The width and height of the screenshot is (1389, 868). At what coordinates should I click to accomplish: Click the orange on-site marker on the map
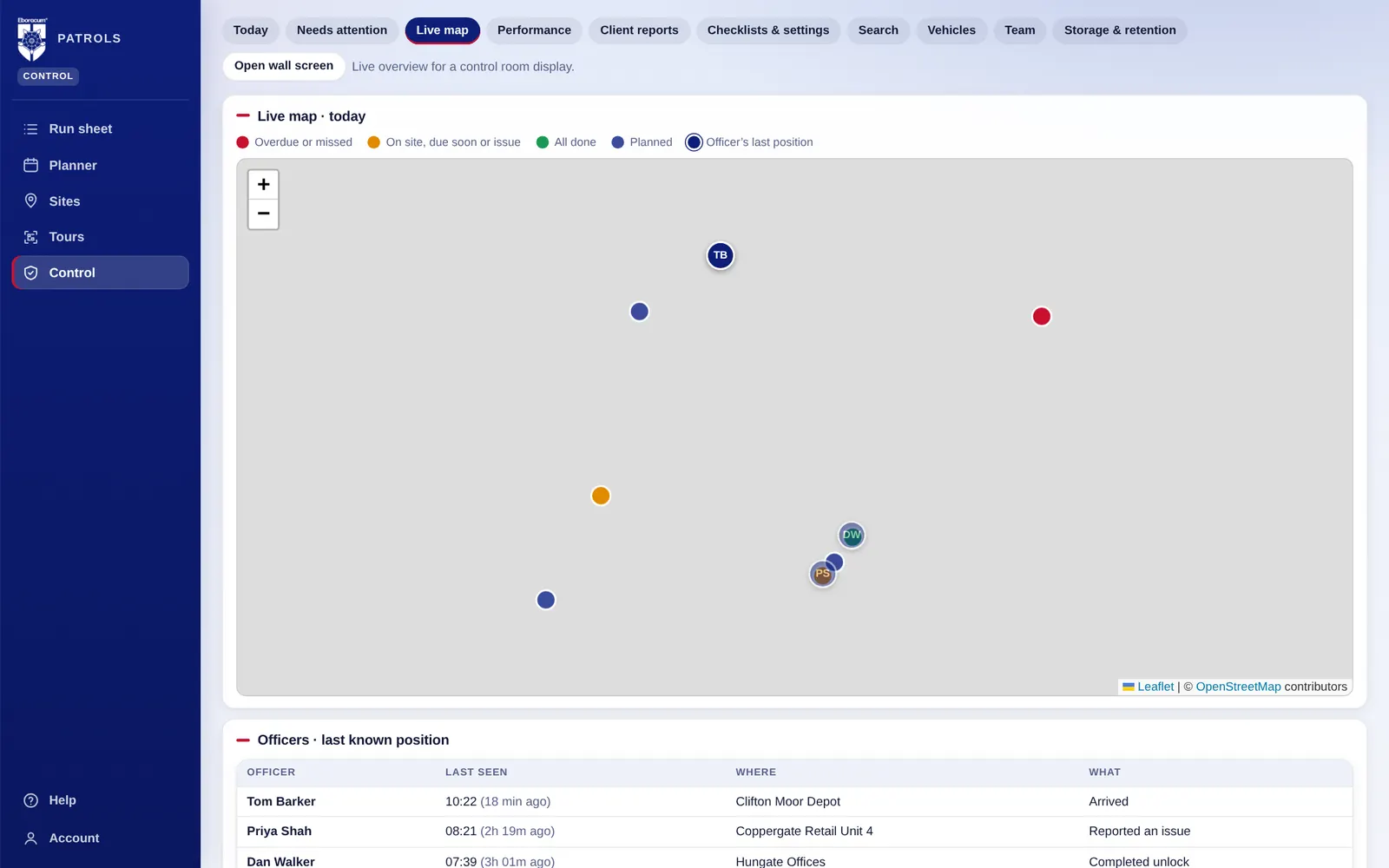pyautogui.click(x=601, y=496)
